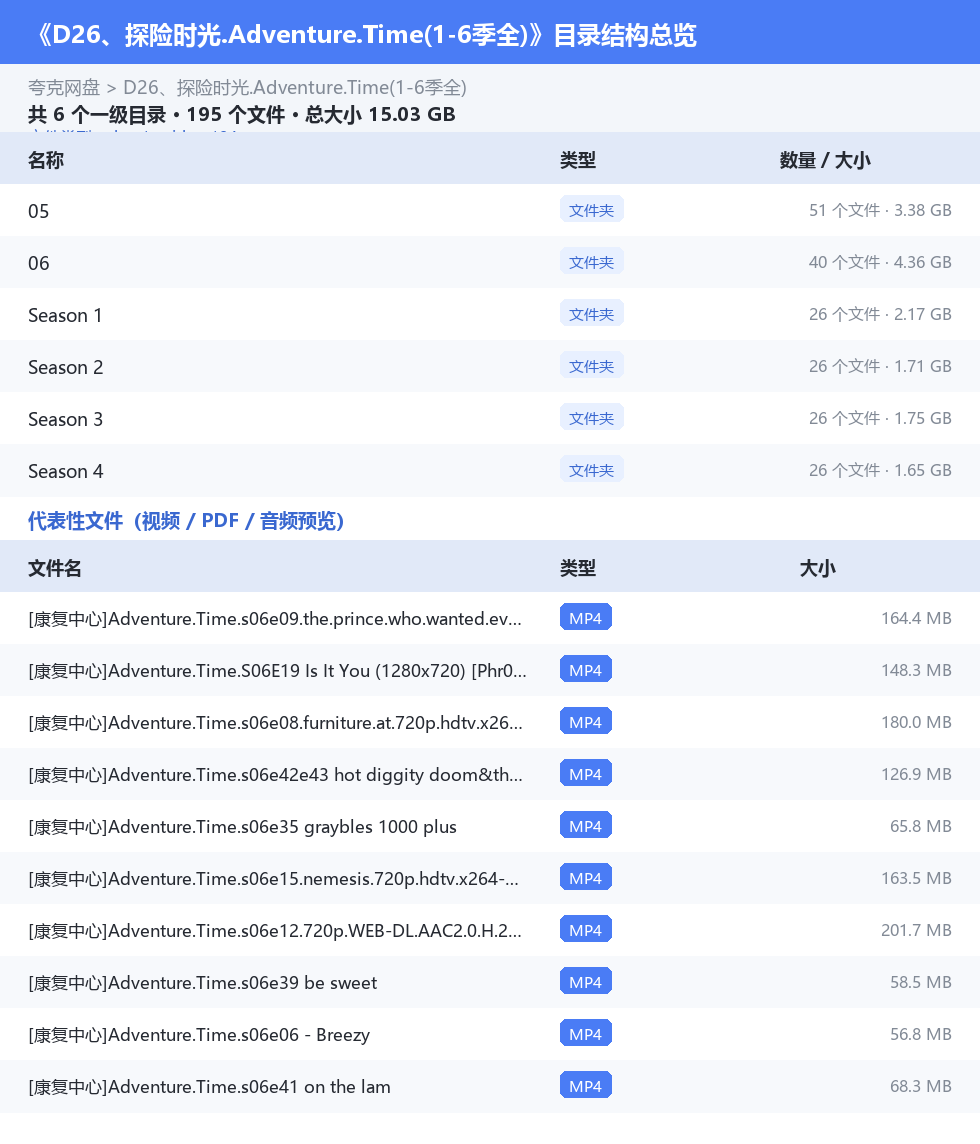Click the 180.0 MB size value
The image size is (980, 1144).
[916, 722]
